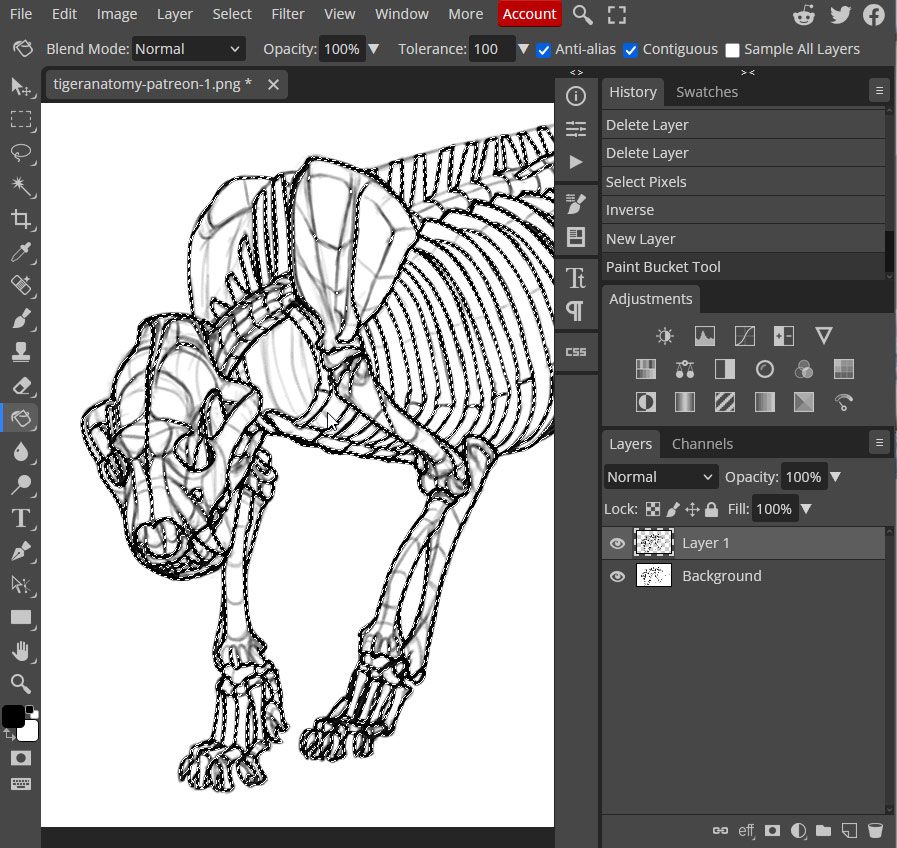Select the Crop tool

20,219
